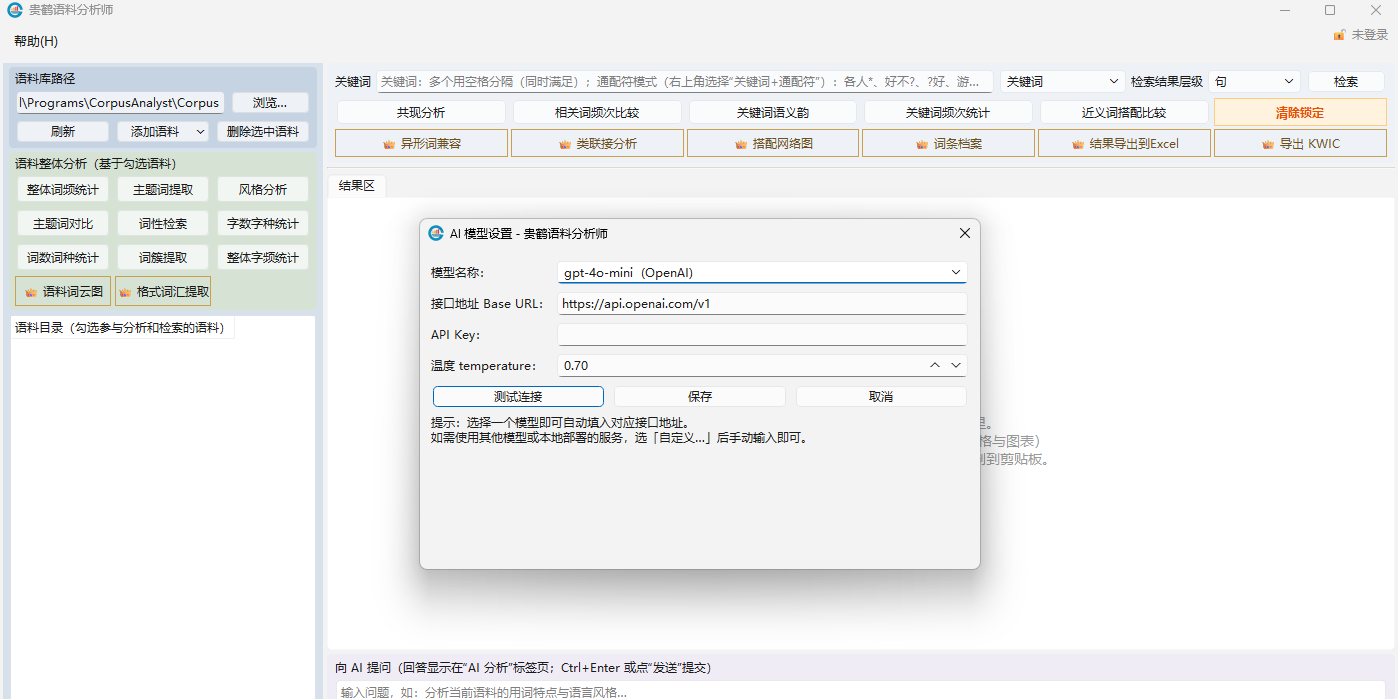
Task: Click 词簇提取 button
Action: 163,257
